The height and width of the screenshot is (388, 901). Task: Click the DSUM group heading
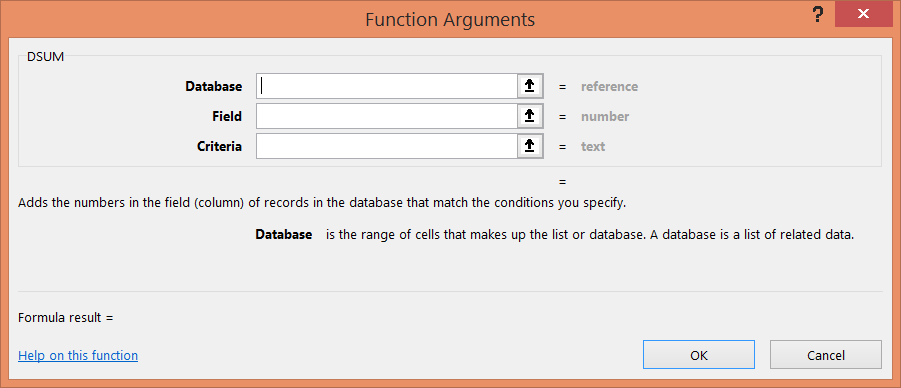click(46, 56)
